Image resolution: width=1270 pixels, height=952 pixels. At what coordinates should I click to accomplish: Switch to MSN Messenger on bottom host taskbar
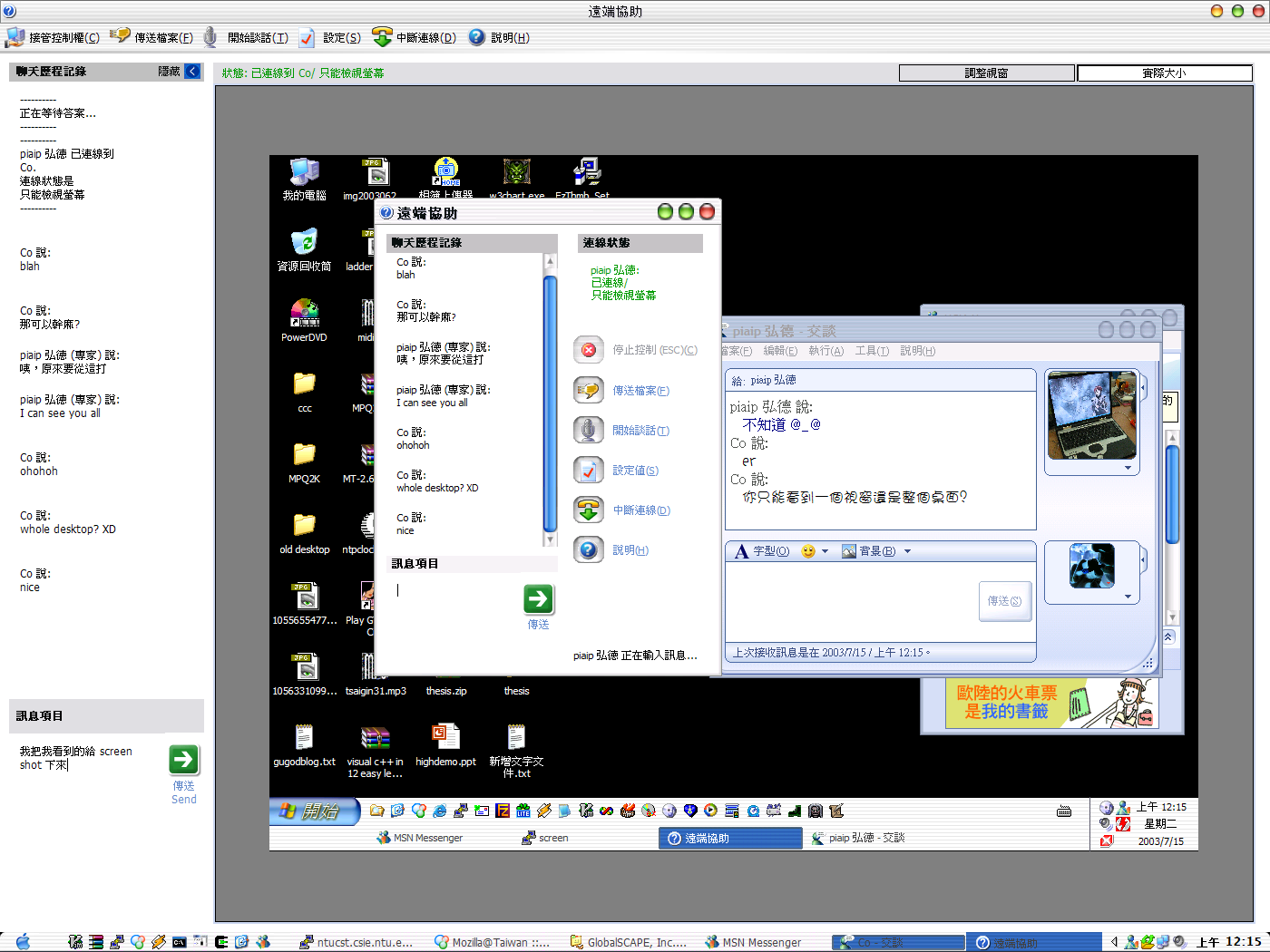[x=753, y=943]
